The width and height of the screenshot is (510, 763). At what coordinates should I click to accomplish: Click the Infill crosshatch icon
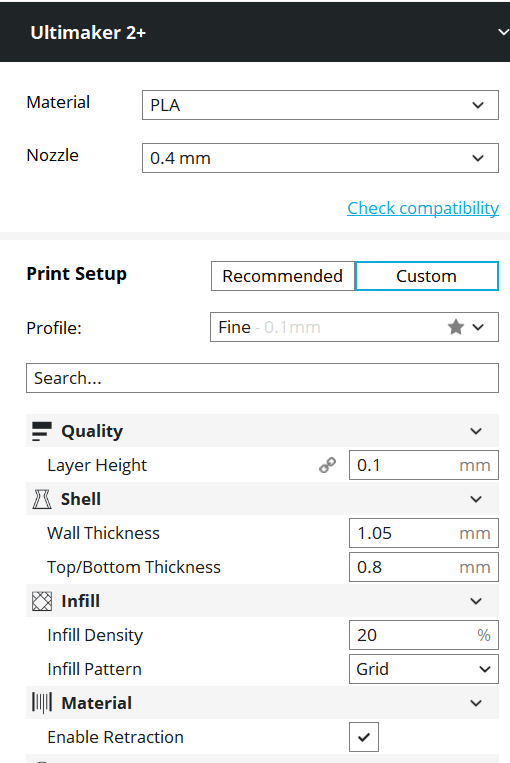41,601
